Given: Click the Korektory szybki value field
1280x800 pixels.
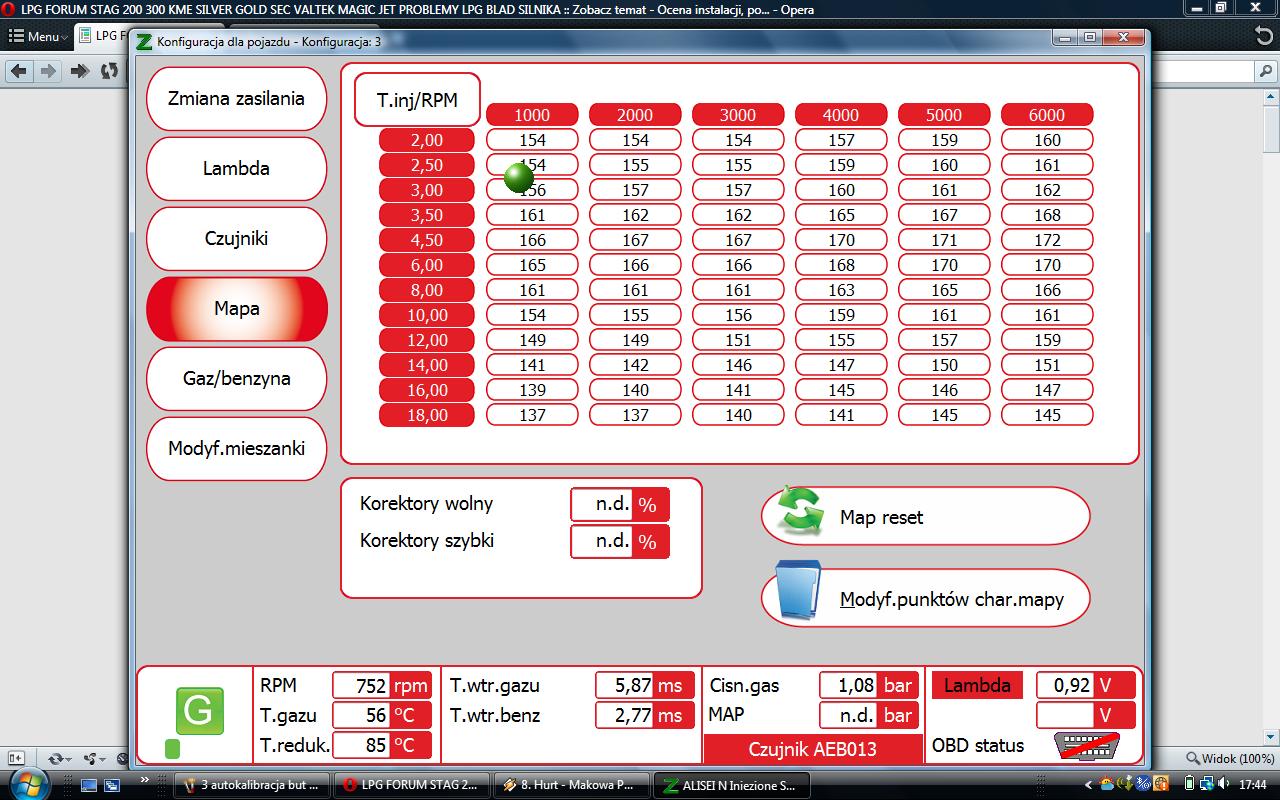Looking at the screenshot, I should tap(602, 541).
